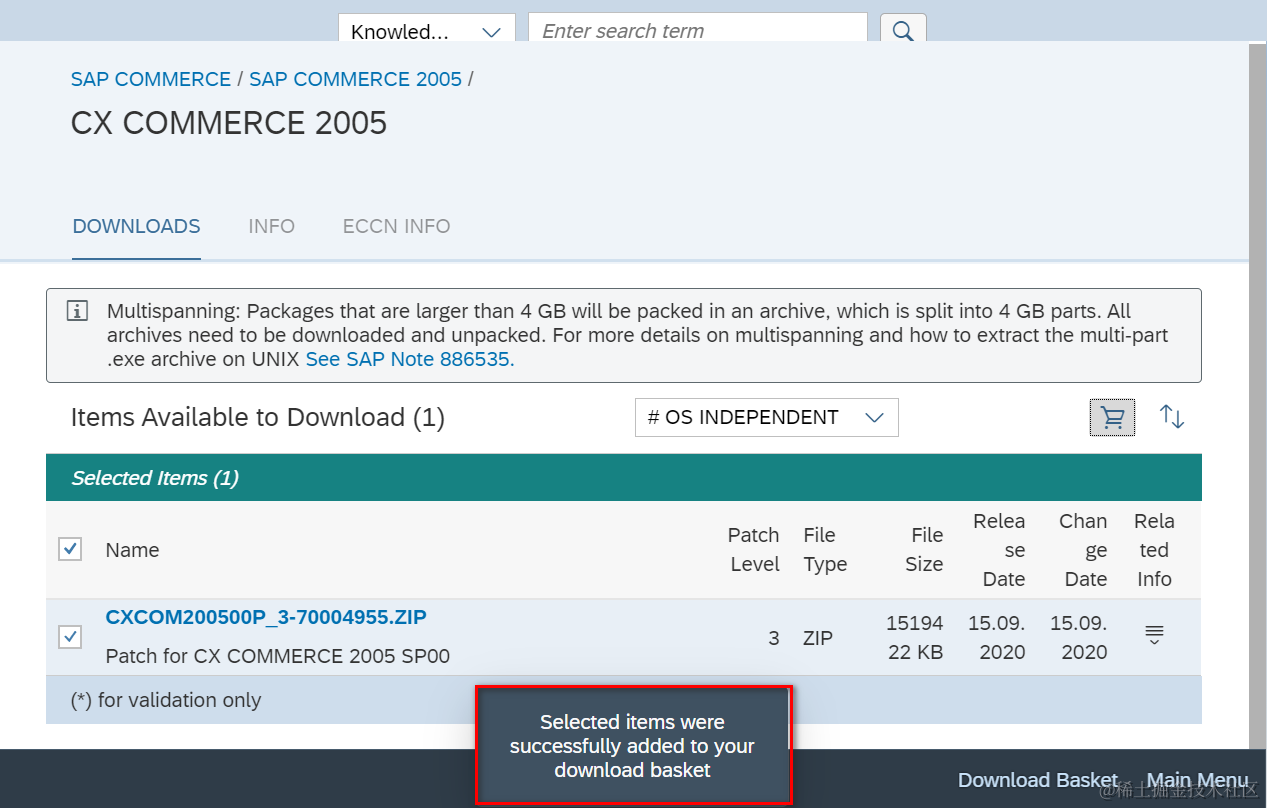1267x808 pixels.
Task: Click the File Type column header
Action: pyautogui.click(x=825, y=550)
